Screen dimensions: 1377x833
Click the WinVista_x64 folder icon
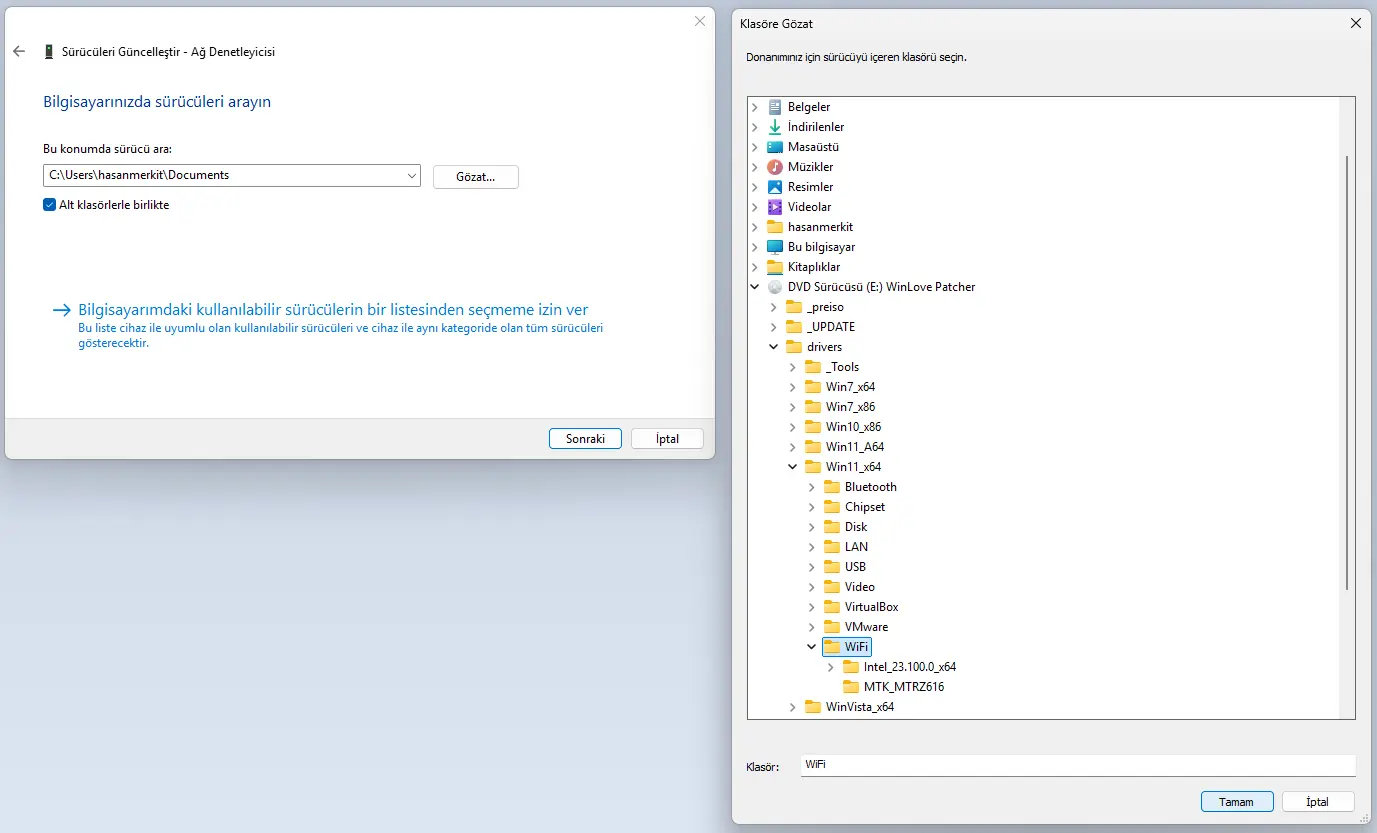coord(813,707)
